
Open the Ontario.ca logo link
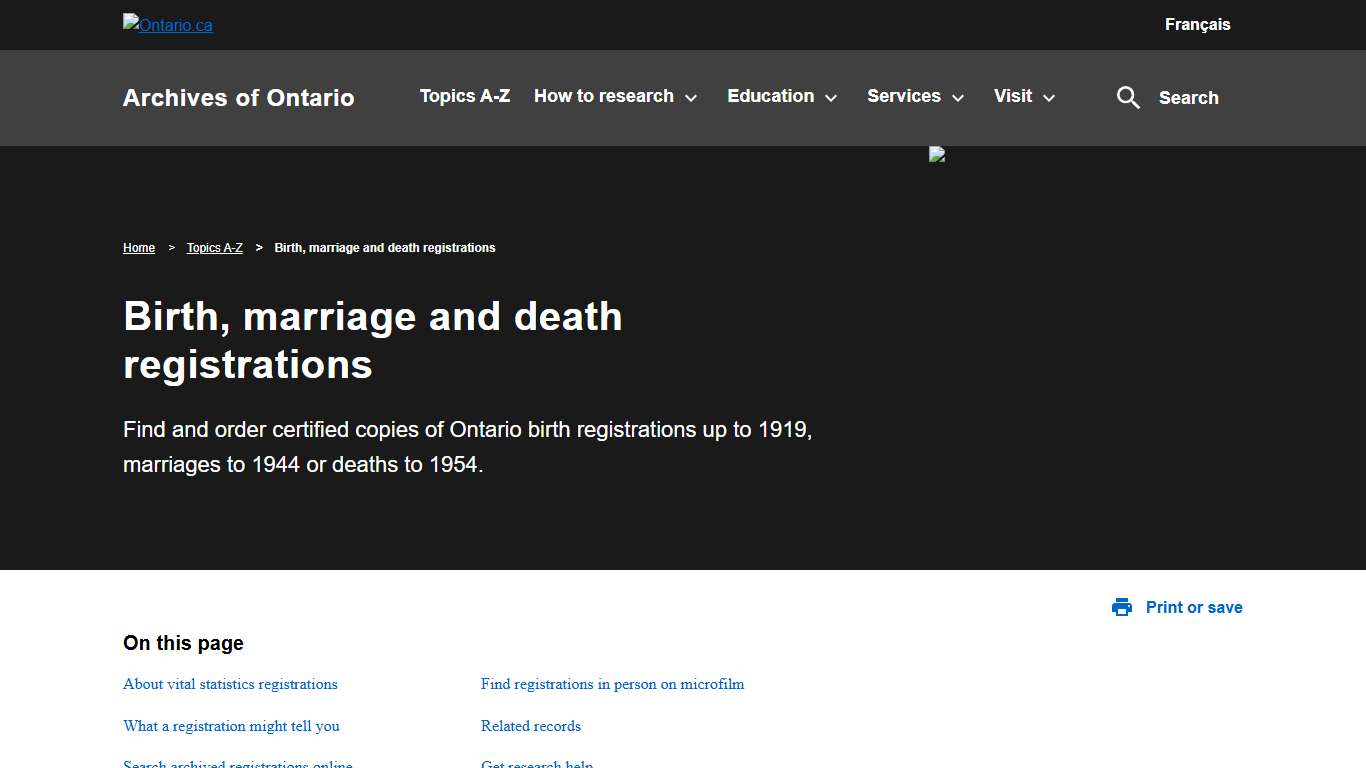tap(167, 24)
